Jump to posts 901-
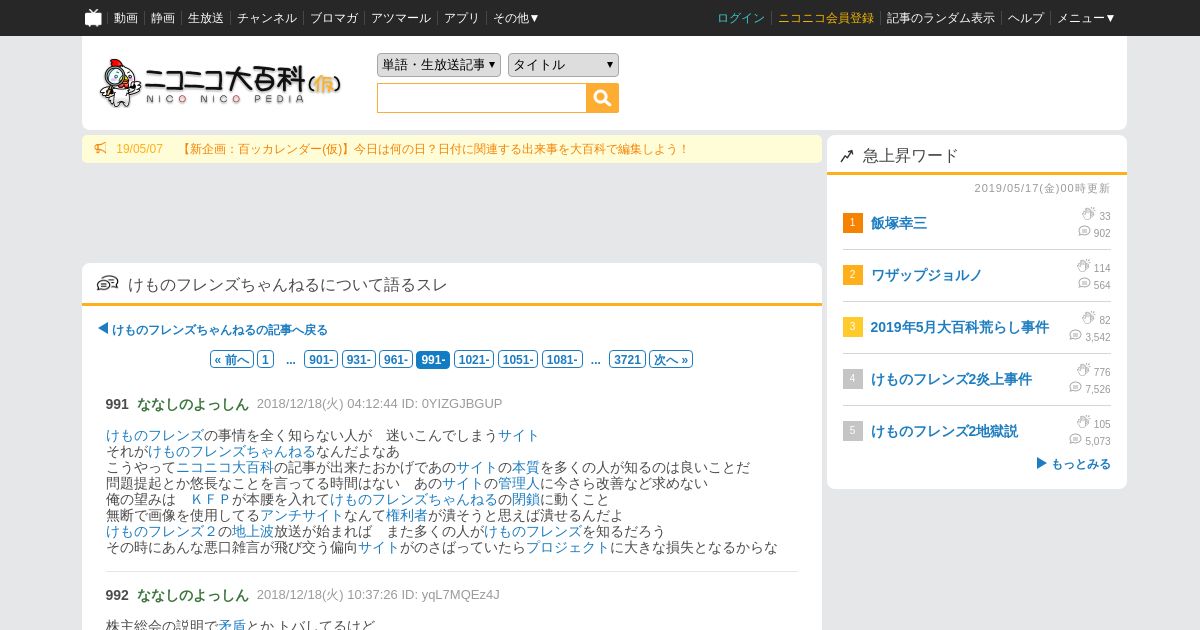 (321, 359)
